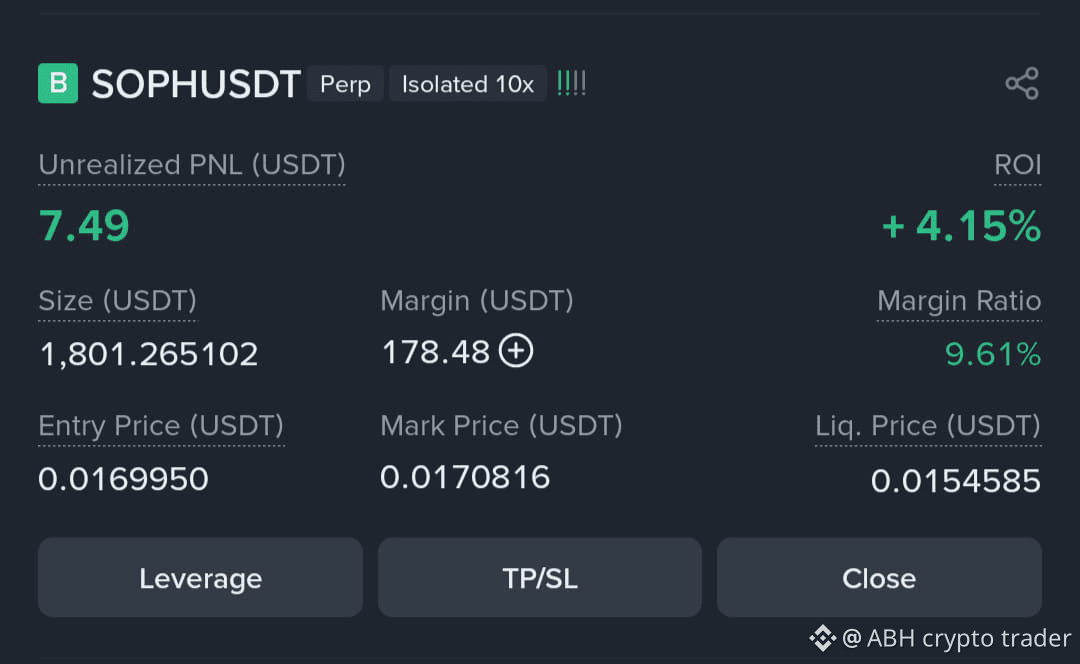Select the position size value 1,801.265102
This screenshot has width=1080, height=664.
148,353
